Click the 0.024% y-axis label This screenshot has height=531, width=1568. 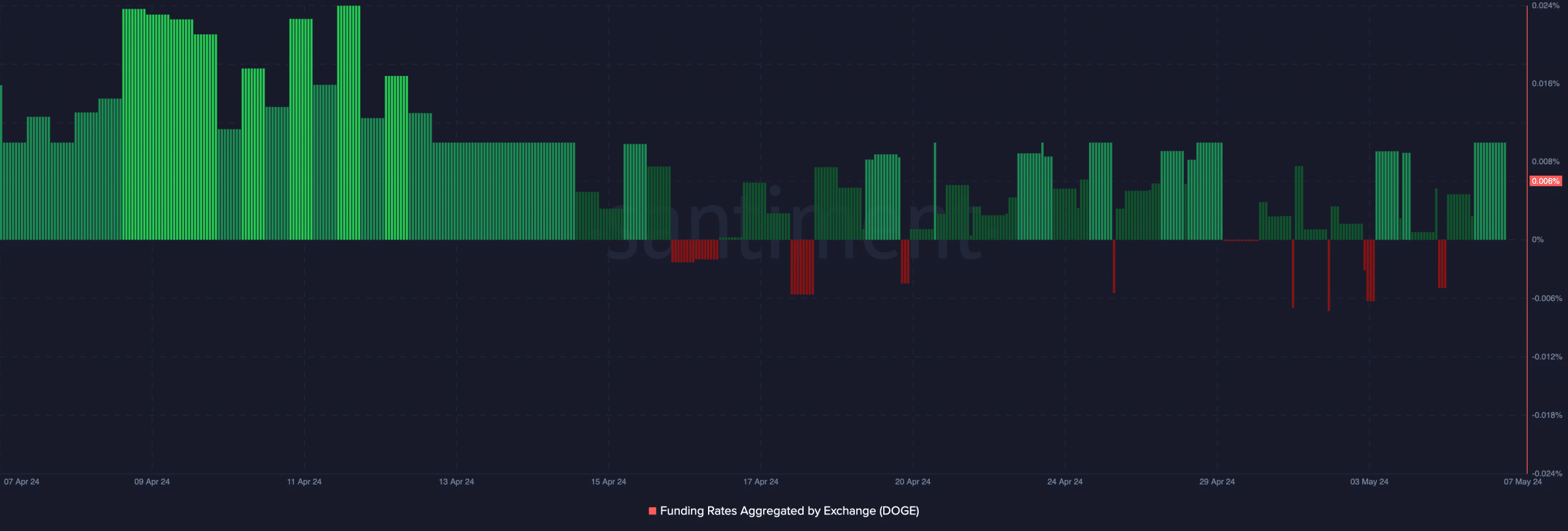(1545, 6)
